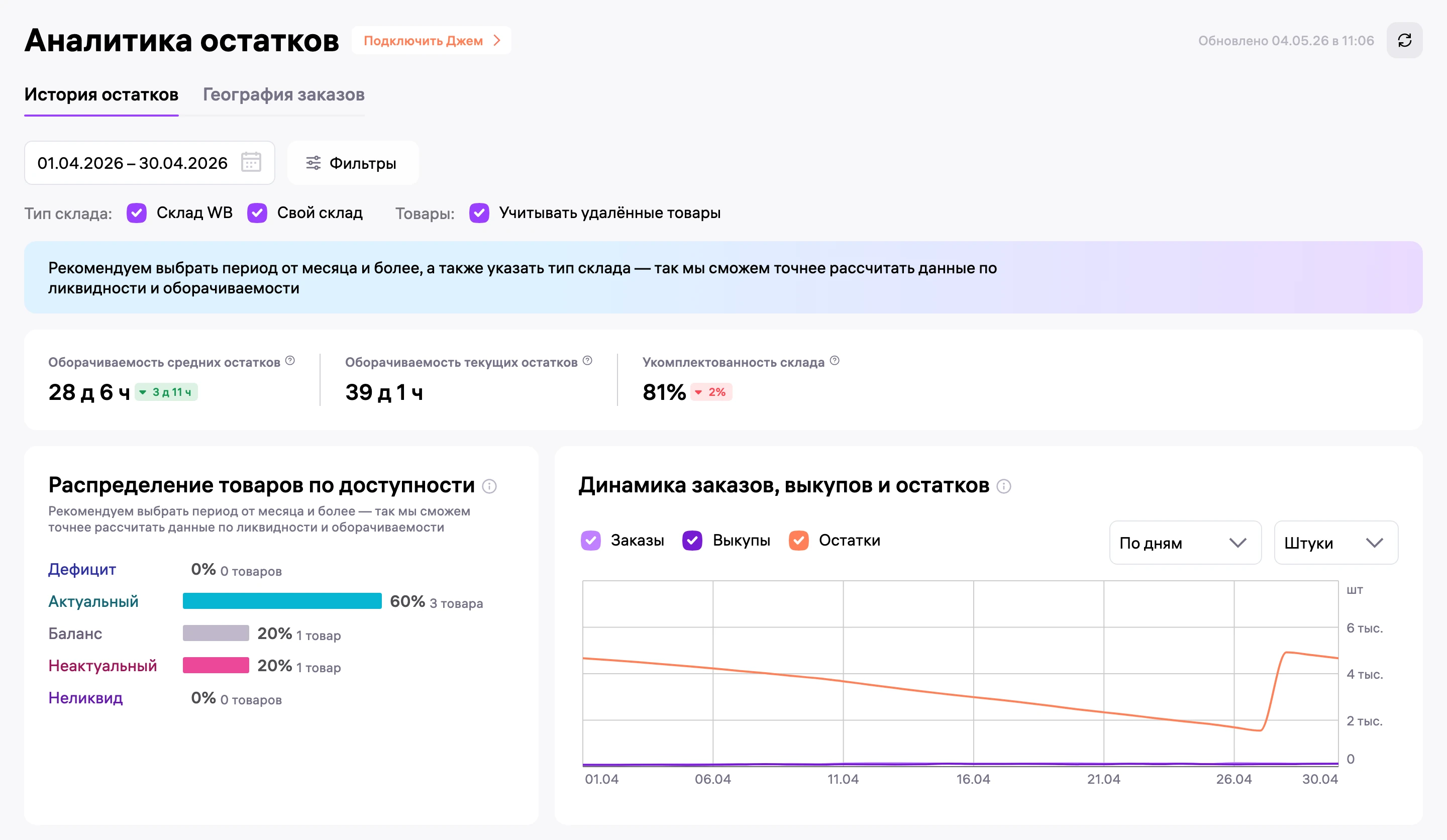Click the Дефицит category link
Screen dimensions: 1447x840
pos(82,570)
